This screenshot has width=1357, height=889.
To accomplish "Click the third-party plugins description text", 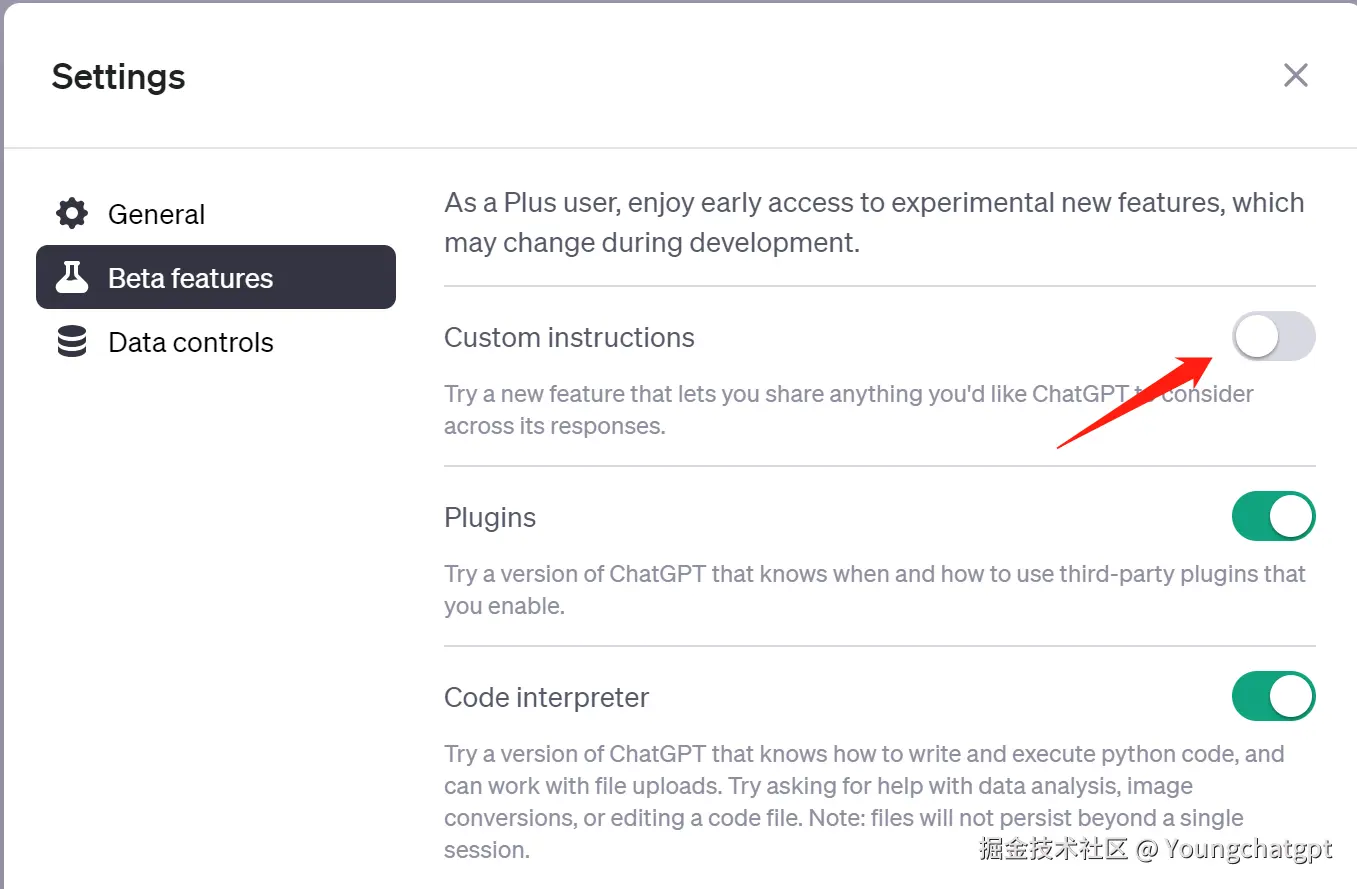I will [875, 589].
